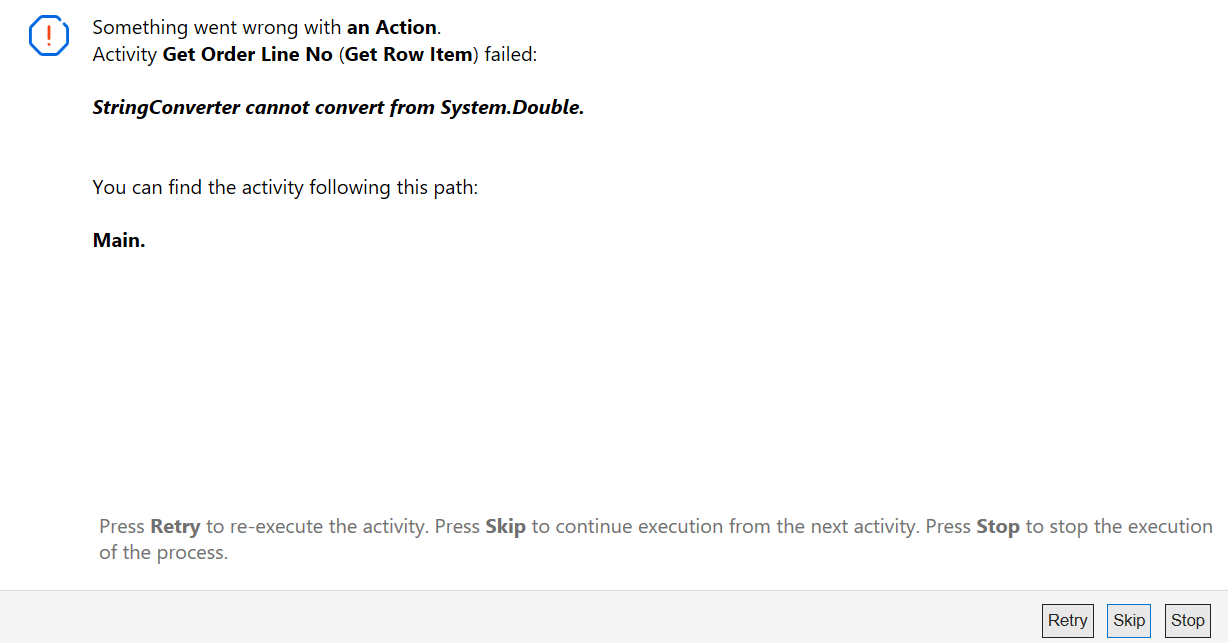The image size is (1228, 643).
Task: Click the 'System.Double' portion of the error
Action: click(x=511, y=106)
